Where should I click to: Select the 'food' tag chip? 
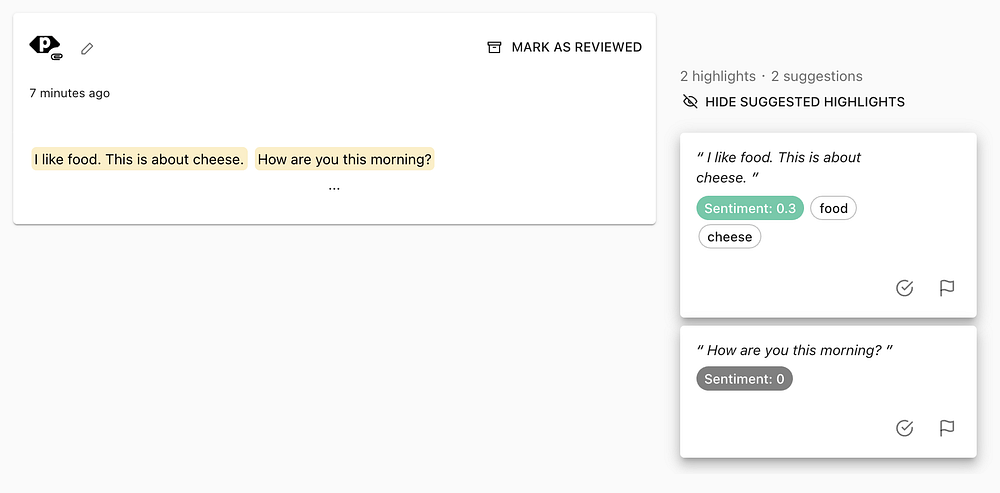tap(833, 209)
